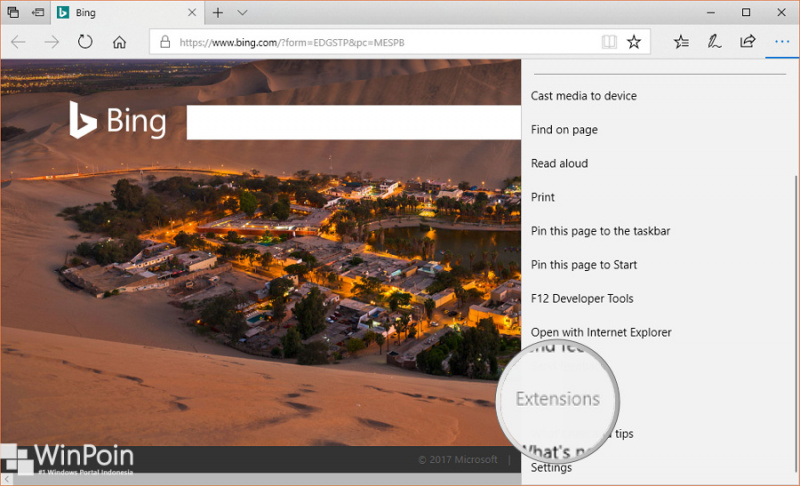The width and height of the screenshot is (800, 486).
Task: Click the Share page icon
Action: click(747, 41)
